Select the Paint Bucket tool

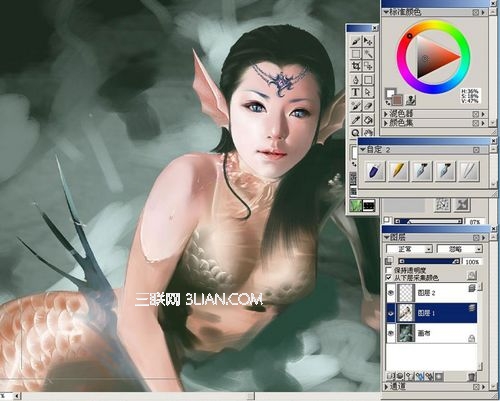tap(368, 119)
